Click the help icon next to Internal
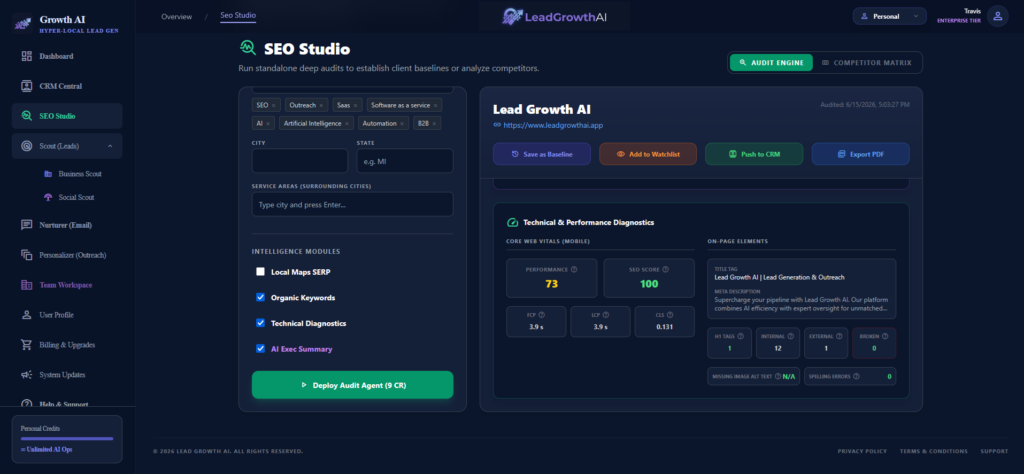Image resolution: width=1024 pixels, height=474 pixels. click(x=790, y=336)
